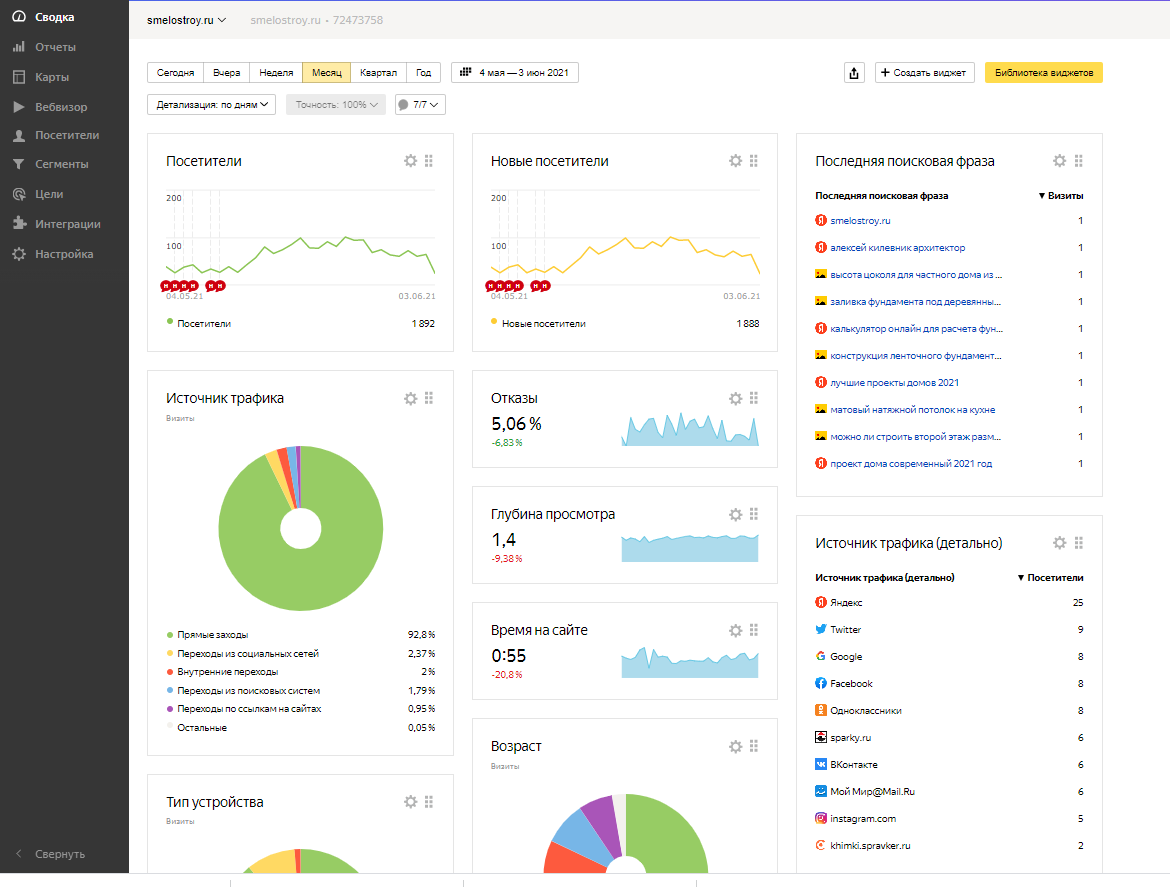
Task: Expand the Детализация: по дням dropdown
Action: (x=212, y=105)
